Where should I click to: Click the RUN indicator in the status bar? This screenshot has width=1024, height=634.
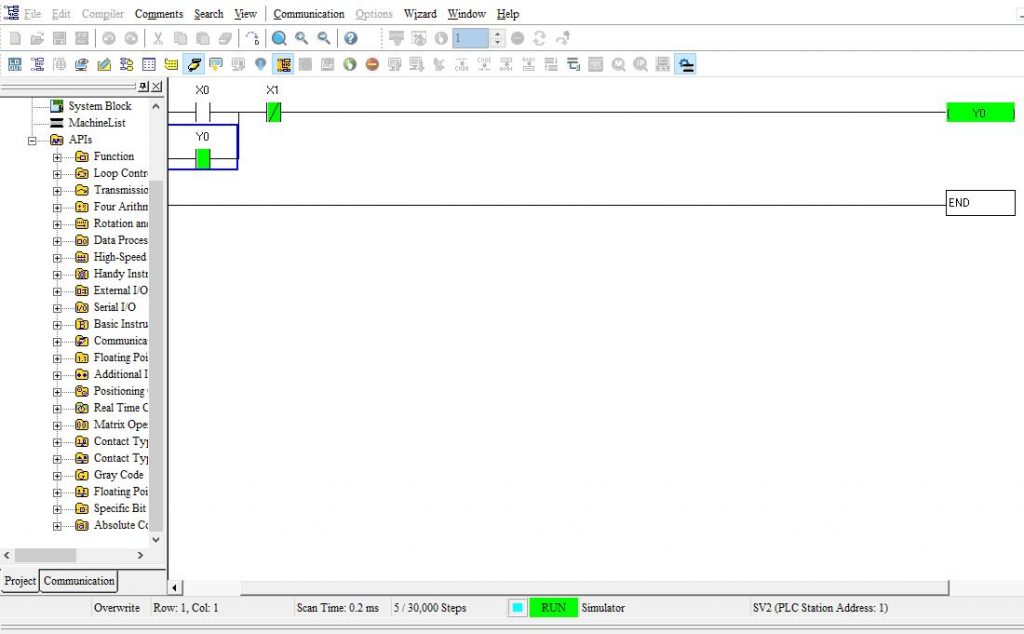[551, 607]
